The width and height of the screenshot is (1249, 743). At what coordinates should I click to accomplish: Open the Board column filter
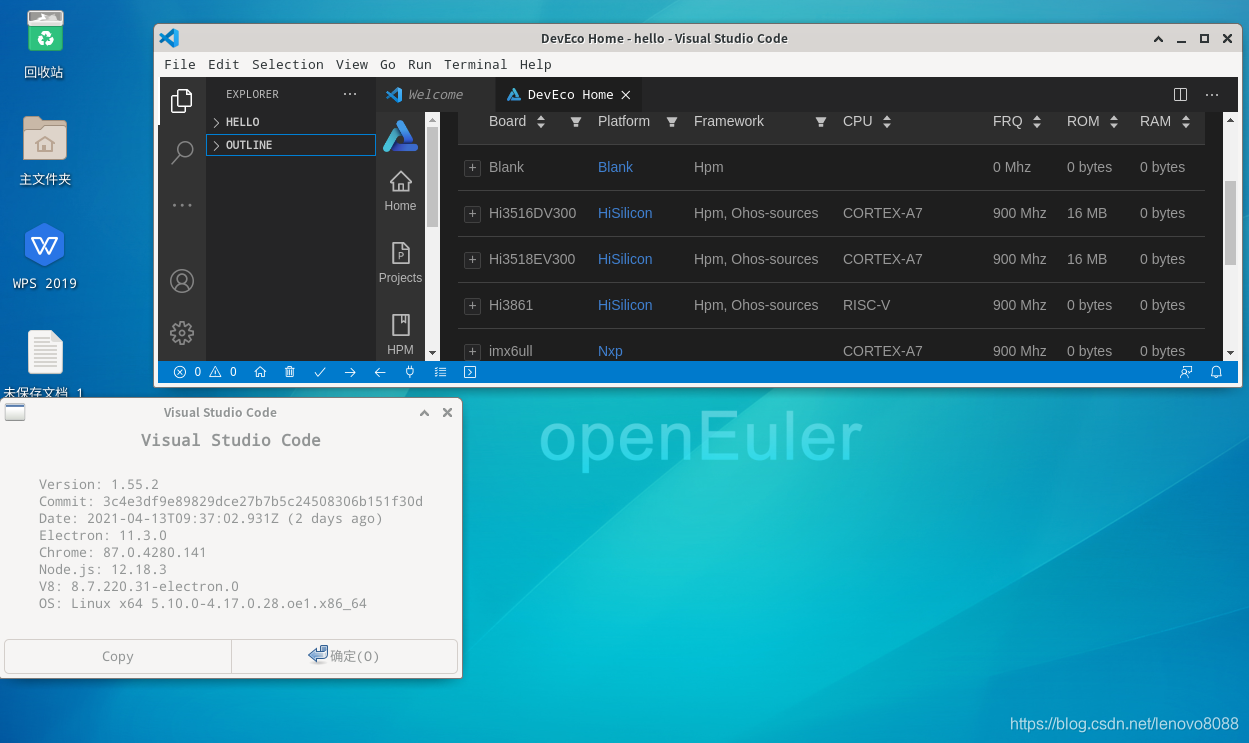tap(576, 122)
